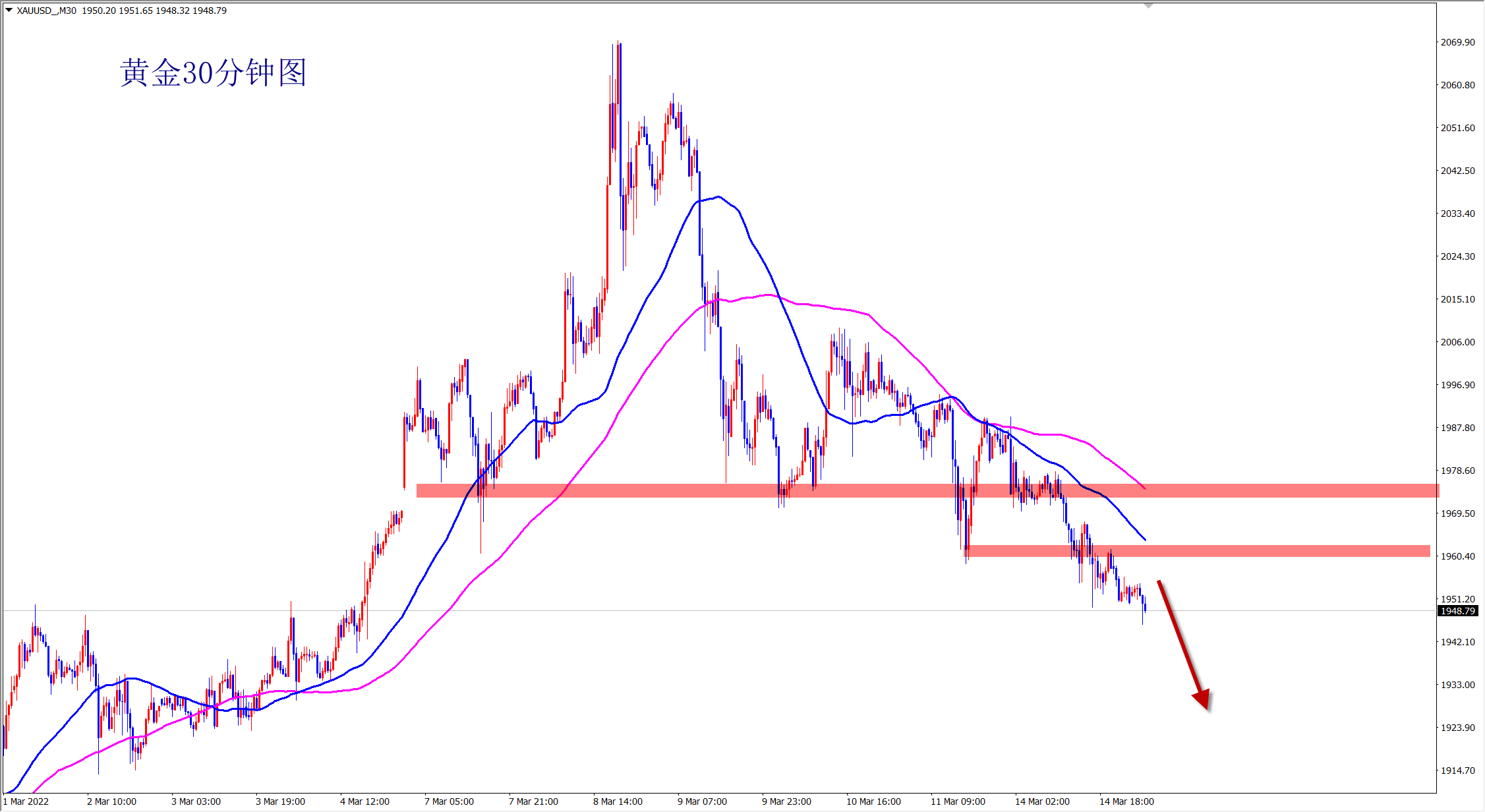Viewport: 1485px width, 812px height.
Task: Select the dark red downward arrow object
Action: [x=1182, y=641]
